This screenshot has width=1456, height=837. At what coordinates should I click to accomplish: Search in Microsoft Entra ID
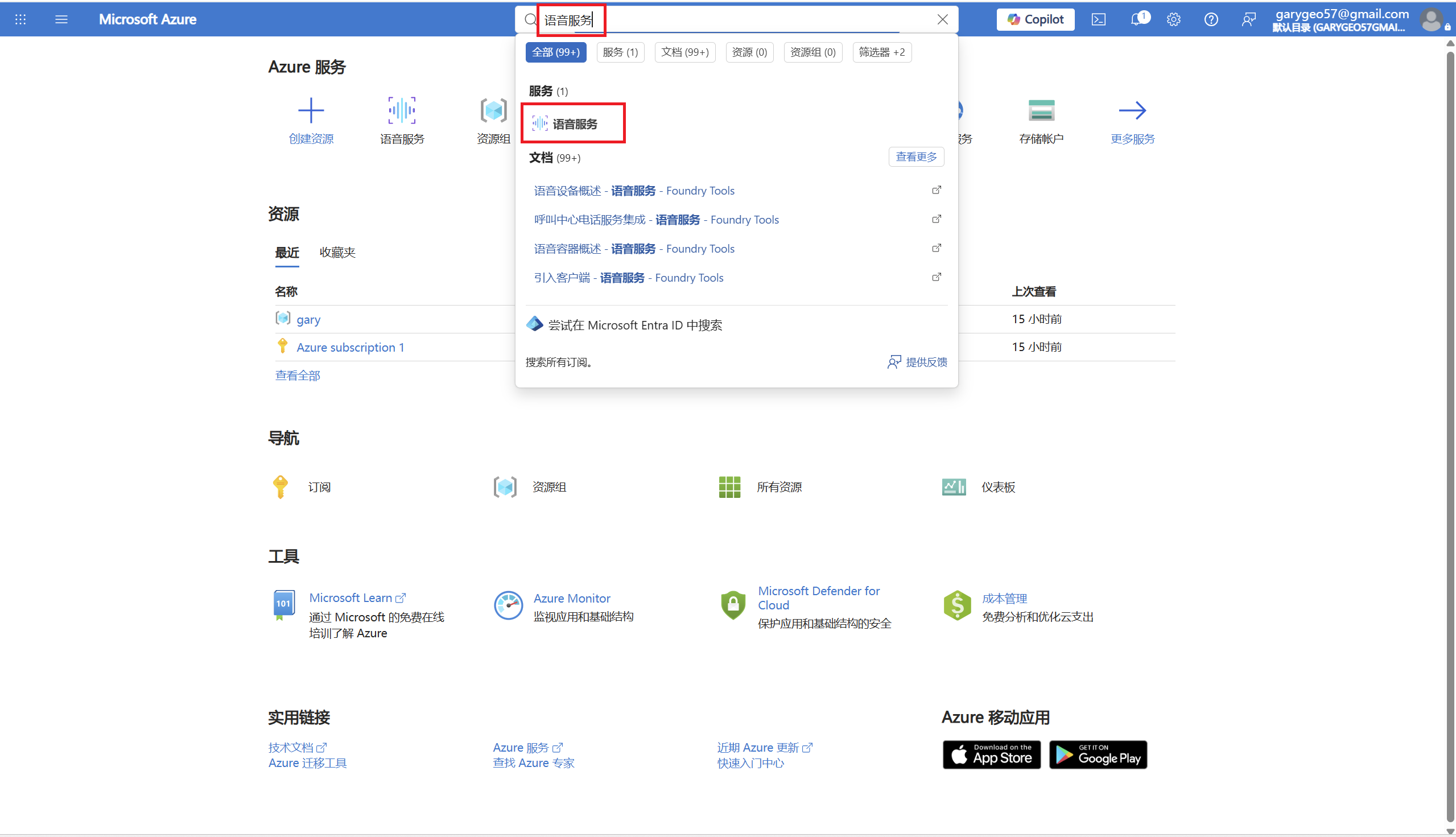click(x=624, y=325)
